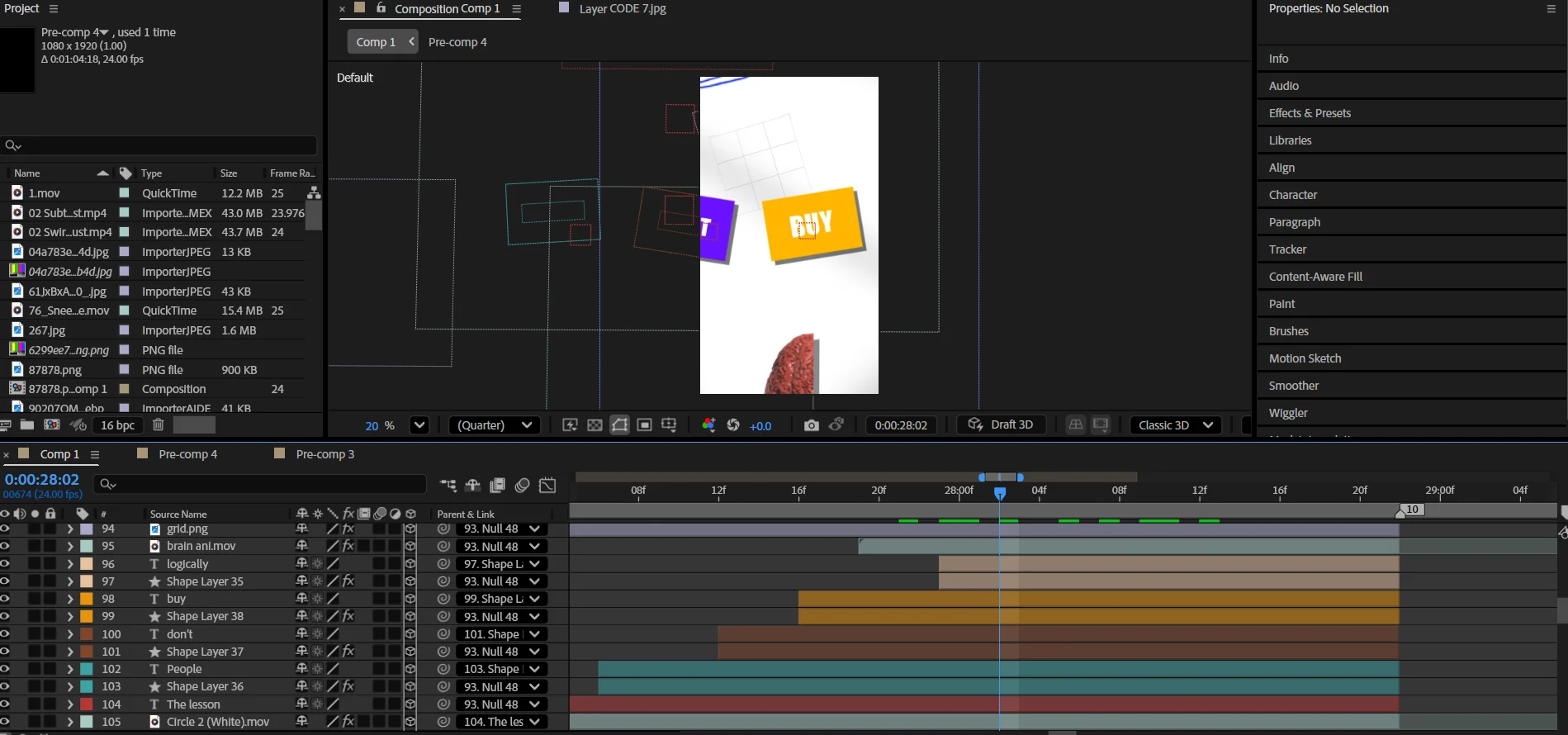1568x735 pixels.
Task: Click the Draft 3D button
Action: pyautogui.click(x=1001, y=425)
